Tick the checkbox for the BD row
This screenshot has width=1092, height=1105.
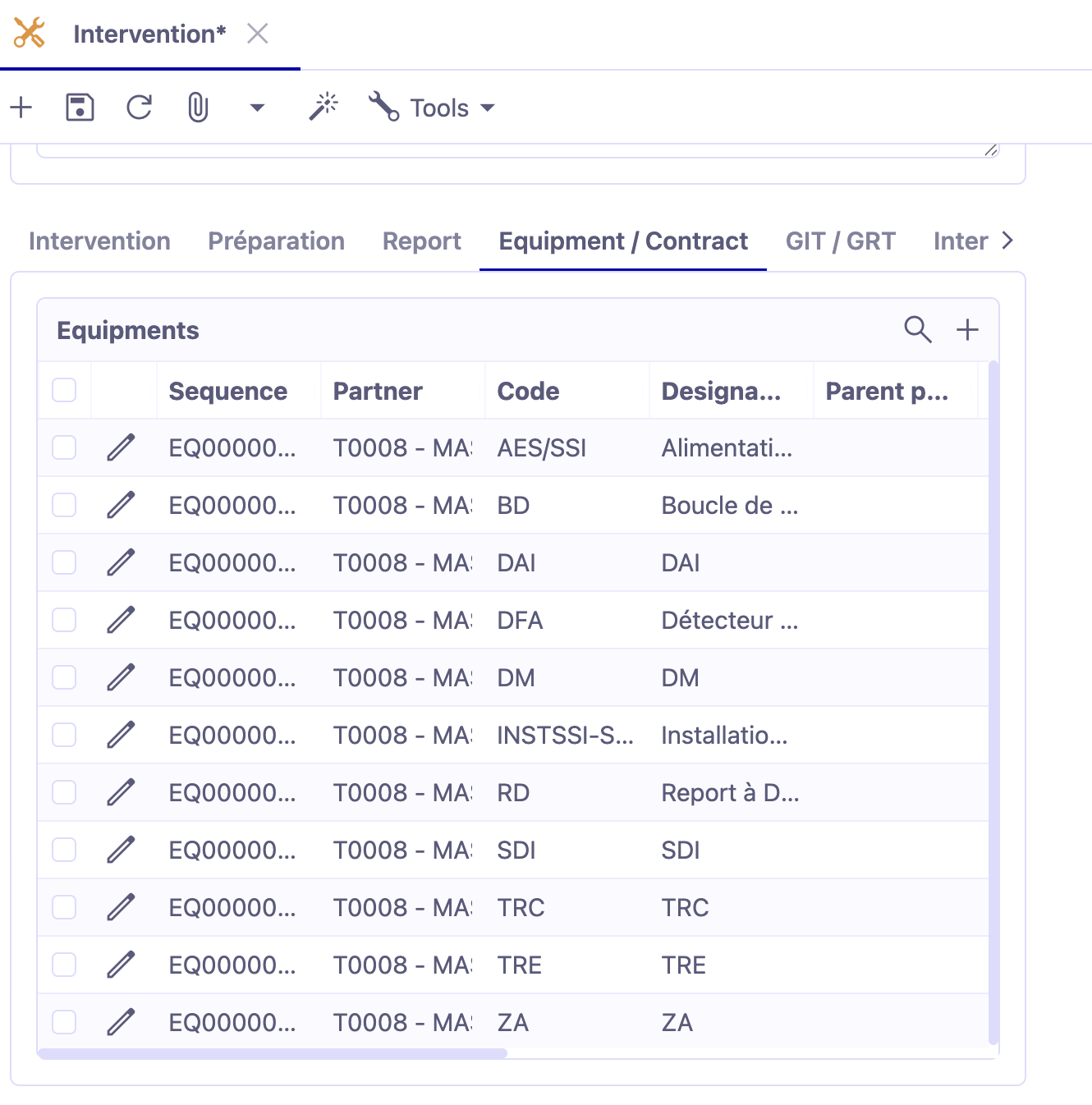(x=64, y=505)
